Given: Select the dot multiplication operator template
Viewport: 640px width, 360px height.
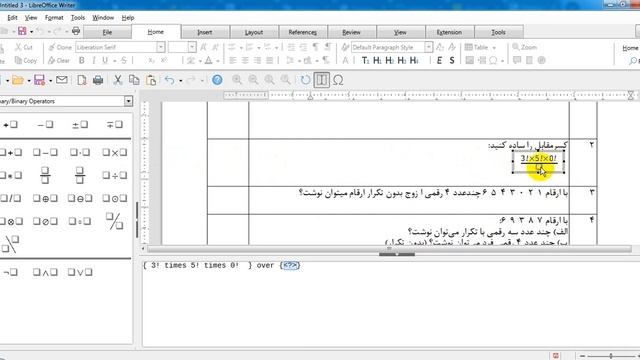Looking at the screenshot, I should pos(80,153).
